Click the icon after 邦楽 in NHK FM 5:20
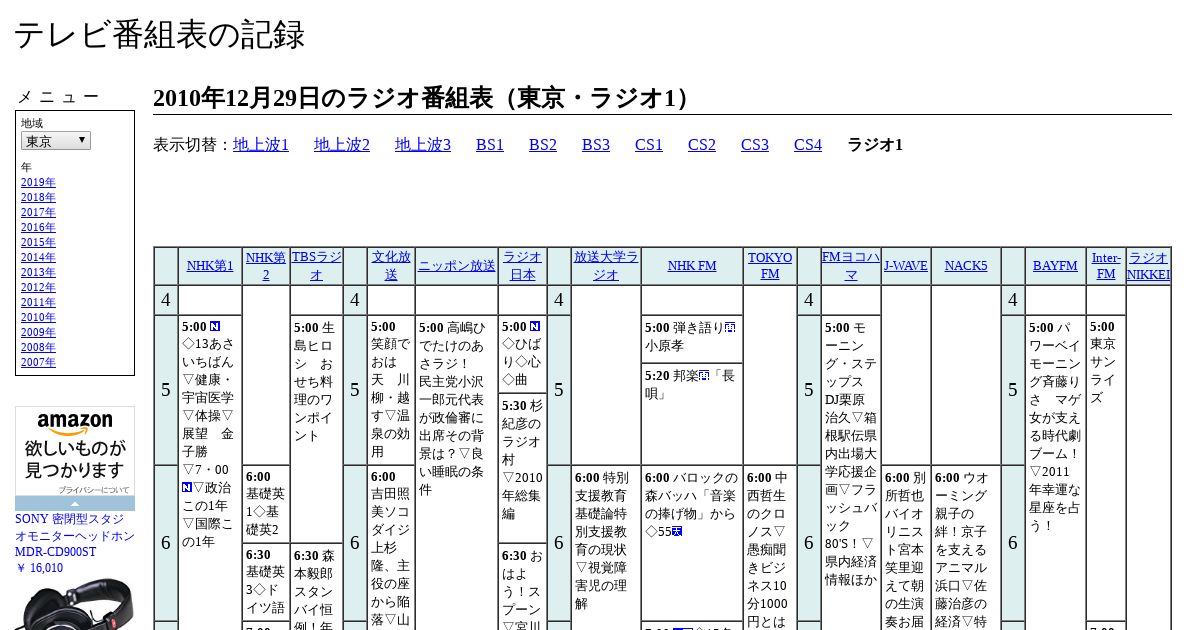Viewport: 1200px width, 630px height. click(704, 376)
